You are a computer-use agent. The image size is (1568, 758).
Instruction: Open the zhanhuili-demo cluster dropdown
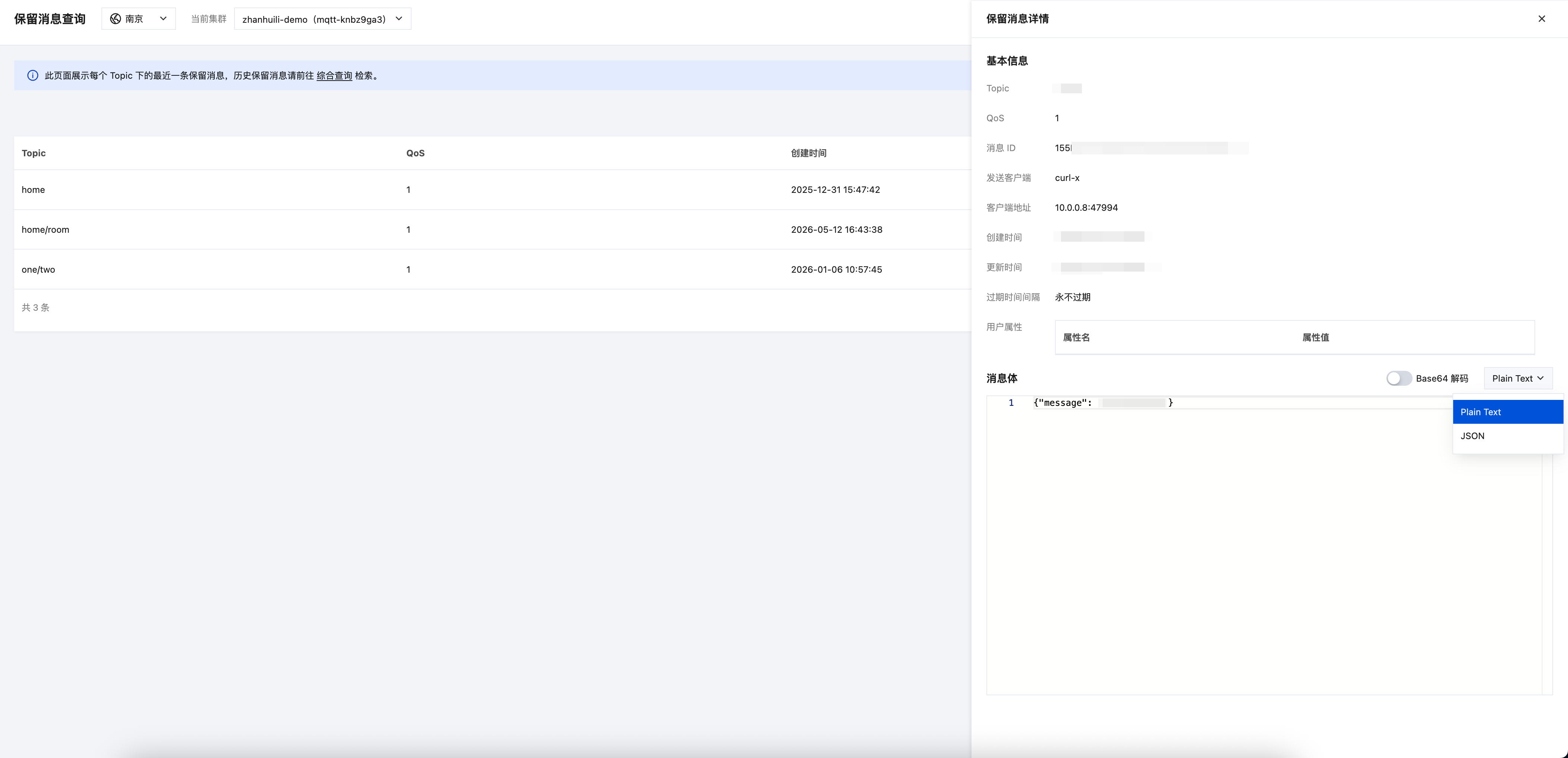[x=322, y=19]
